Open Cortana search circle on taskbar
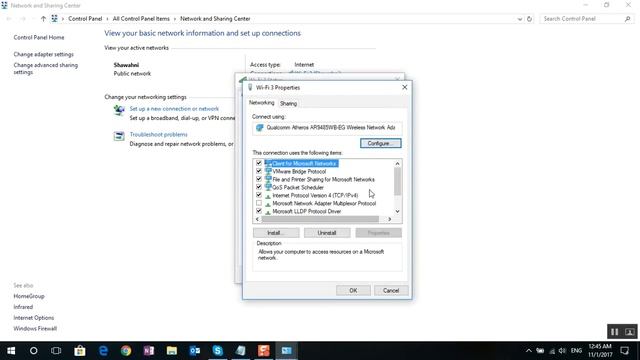Viewport: 640px width, 360px height. pos(33,351)
